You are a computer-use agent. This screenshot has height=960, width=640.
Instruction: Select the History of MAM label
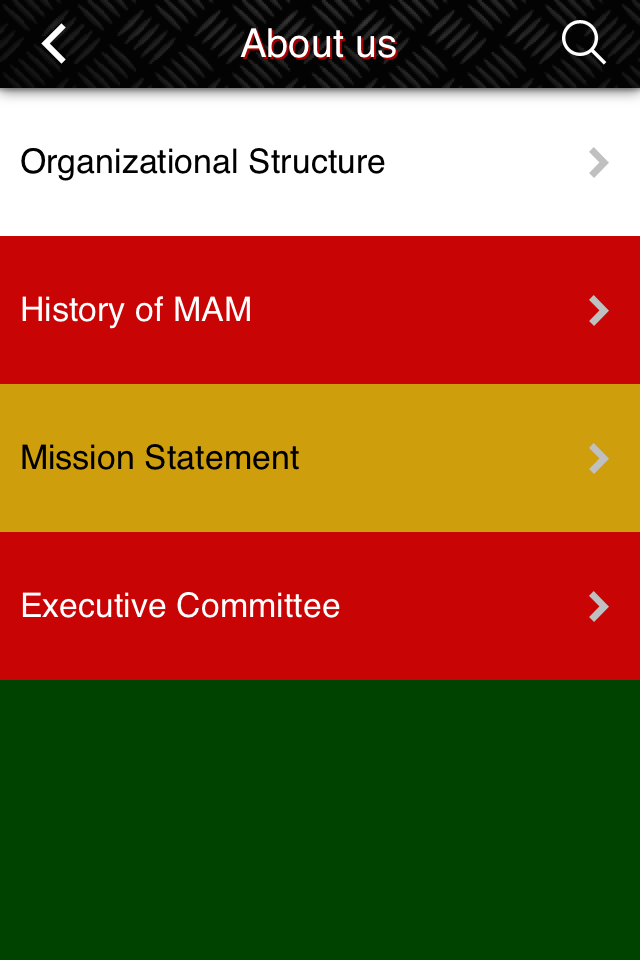136,310
